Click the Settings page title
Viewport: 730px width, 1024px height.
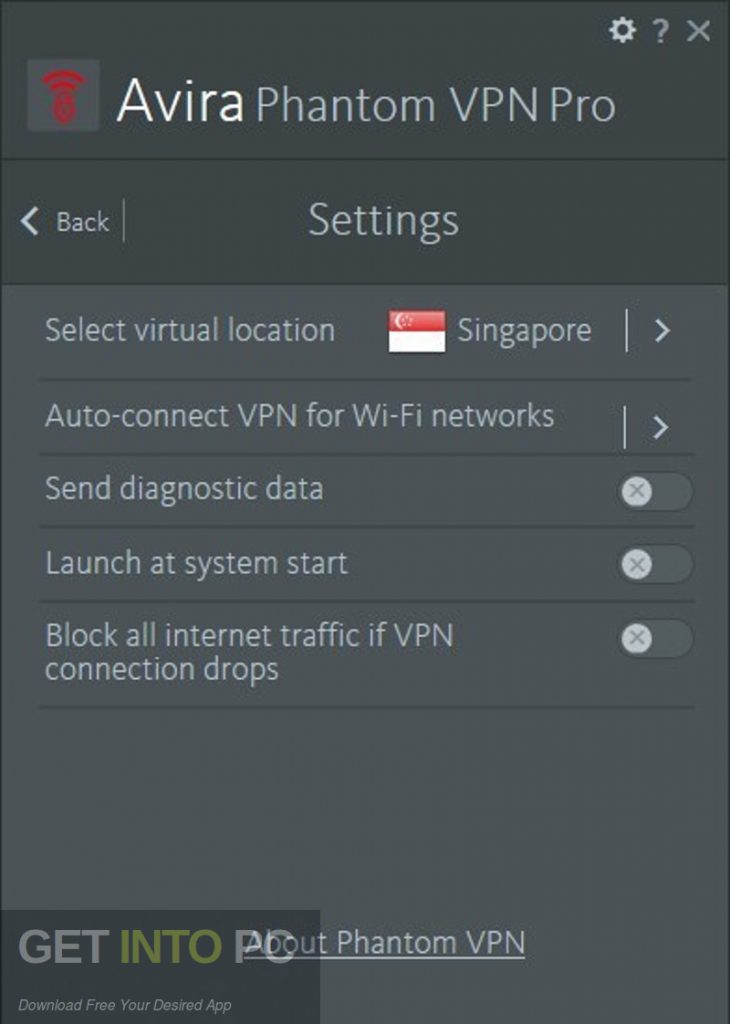click(x=383, y=220)
